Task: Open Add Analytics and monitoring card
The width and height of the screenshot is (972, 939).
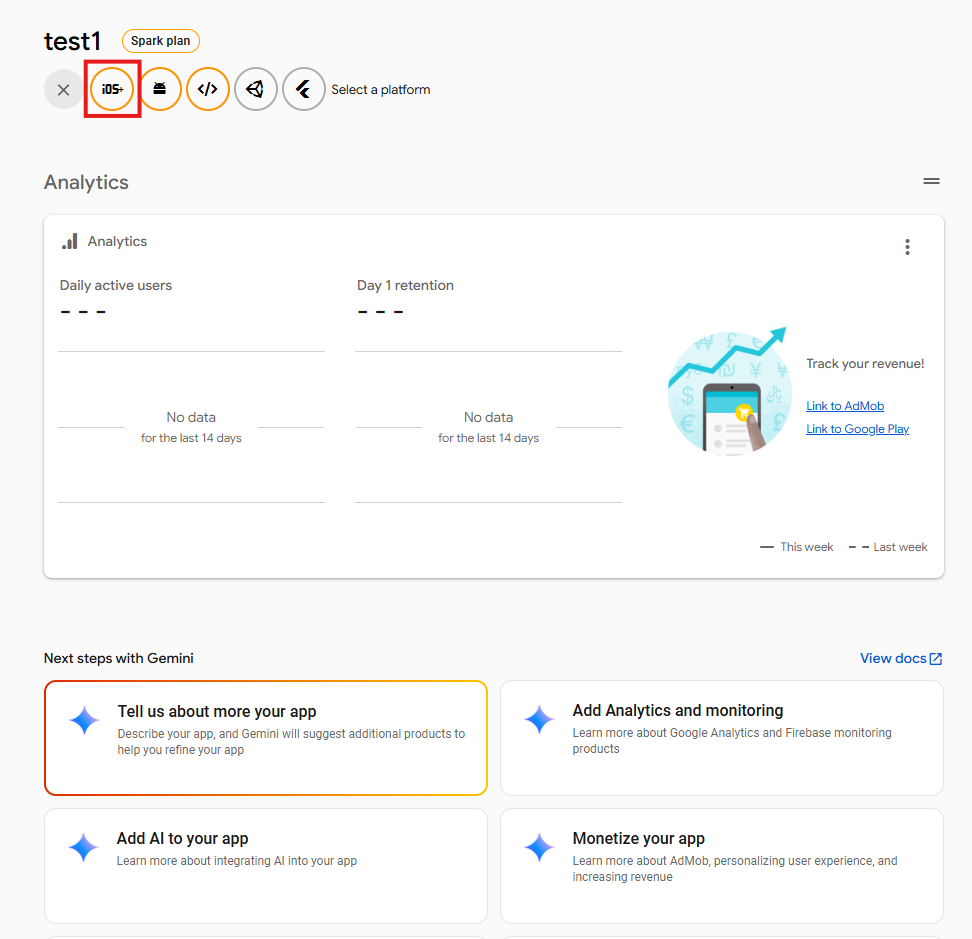Action: 721,738
